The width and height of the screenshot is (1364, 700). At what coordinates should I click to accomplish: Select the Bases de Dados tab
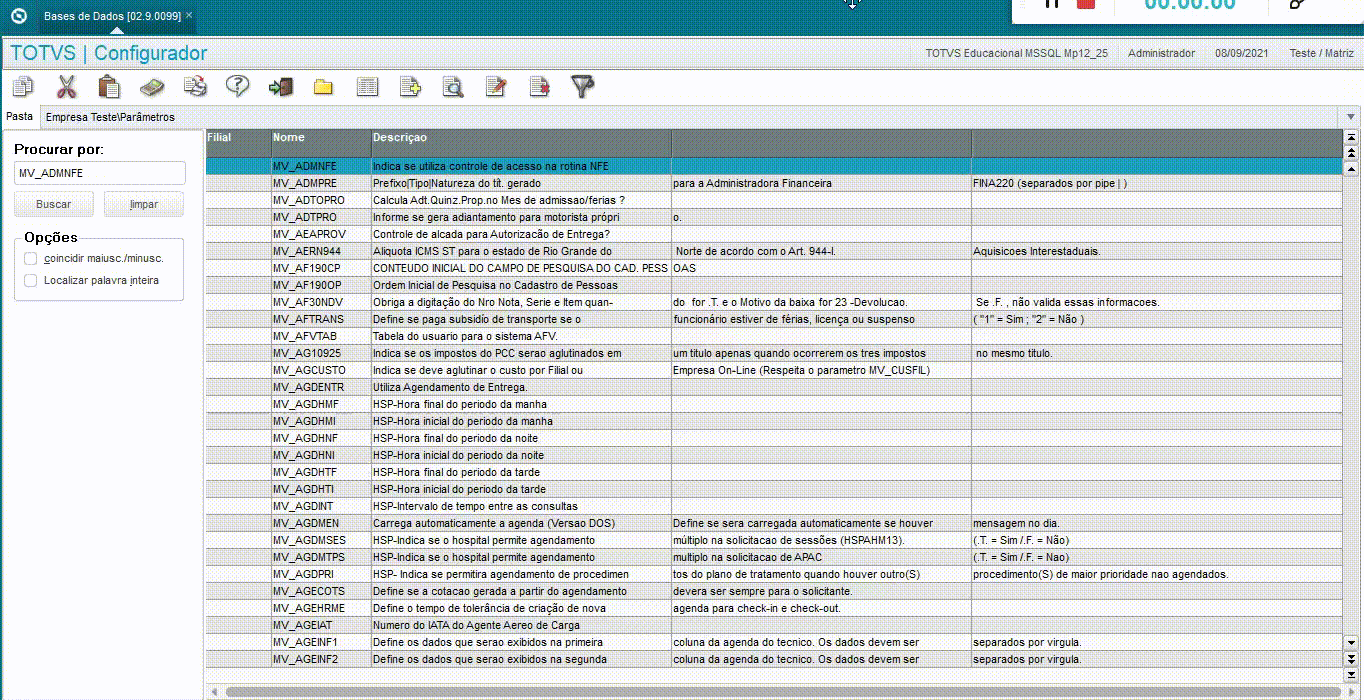[x=112, y=16]
